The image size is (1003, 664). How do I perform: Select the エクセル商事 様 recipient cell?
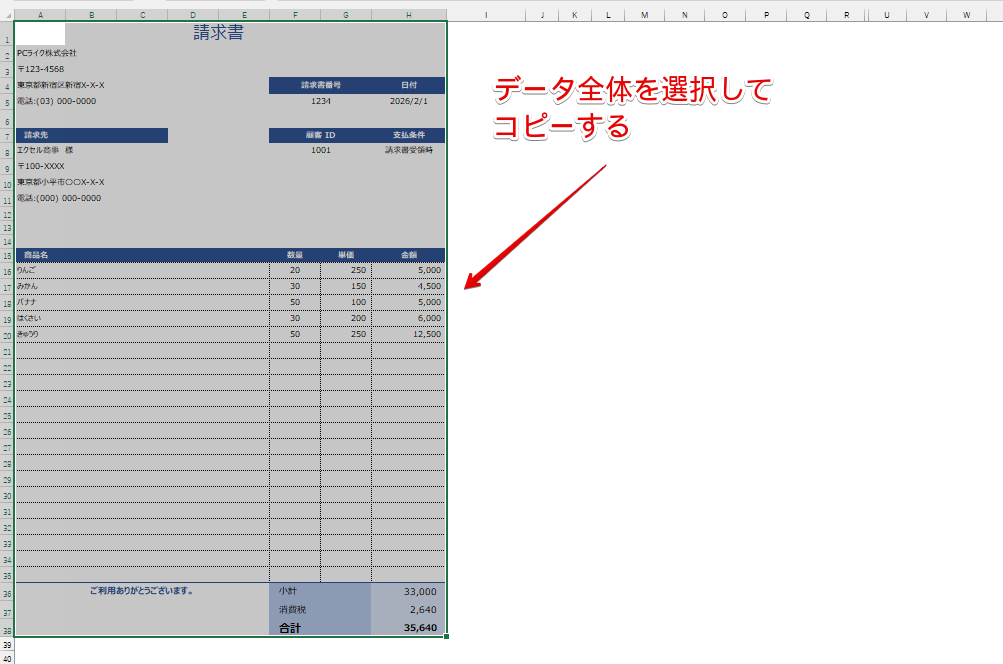(60, 151)
